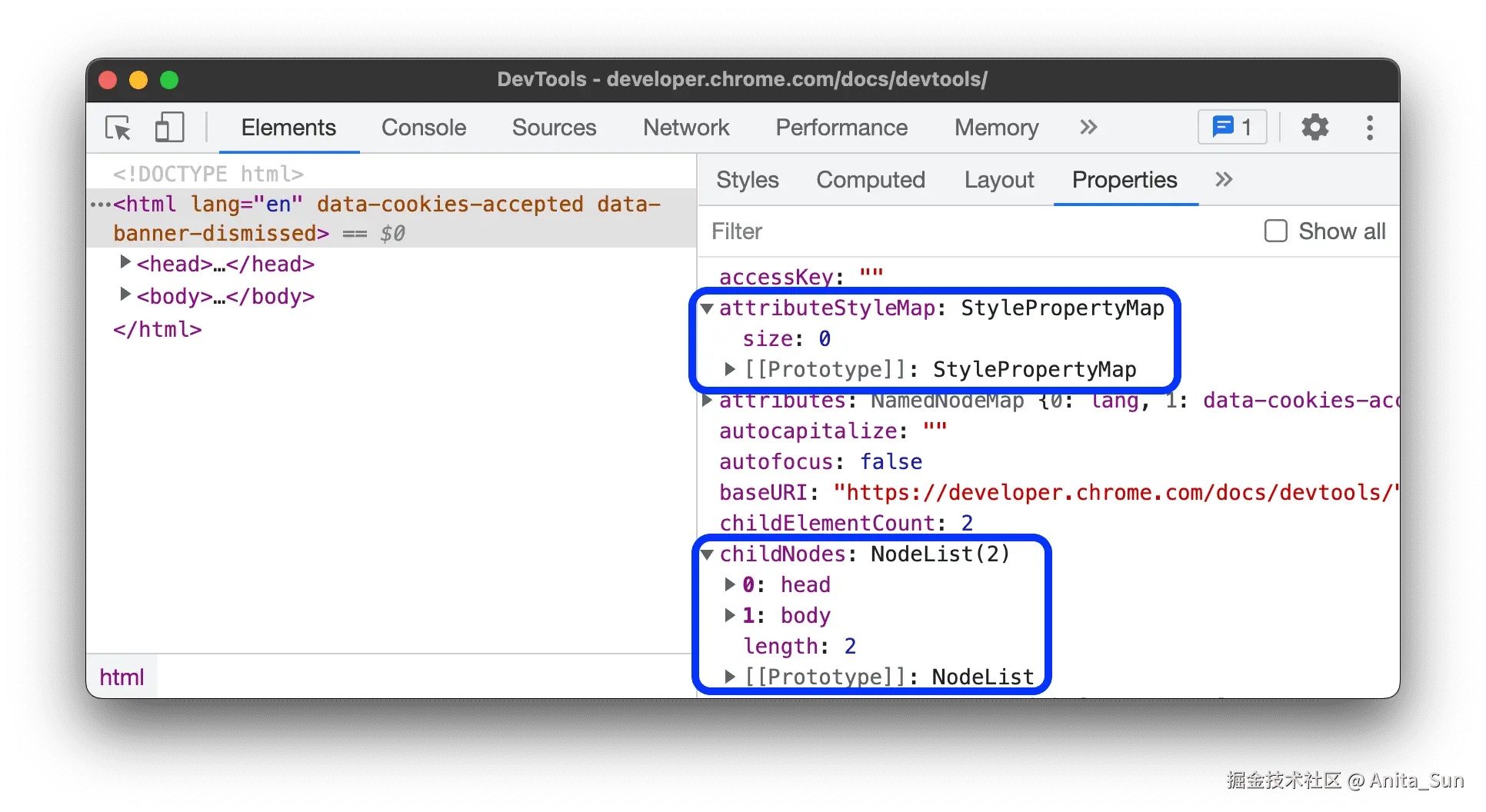Click the html breadcrumb item
Viewport: 1486px width, 812px height.
coord(122,677)
